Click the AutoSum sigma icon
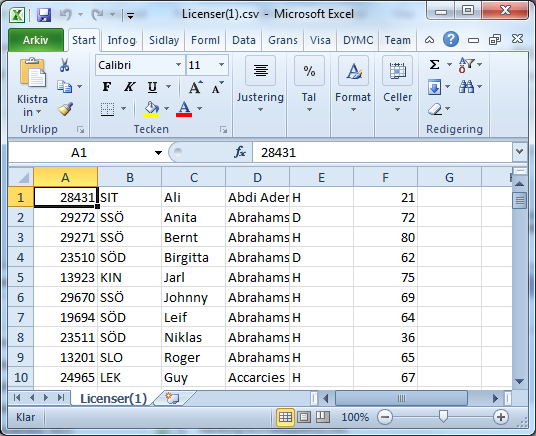Screen dimensions: 536x436 pyautogui.click(x=434, y=64)
